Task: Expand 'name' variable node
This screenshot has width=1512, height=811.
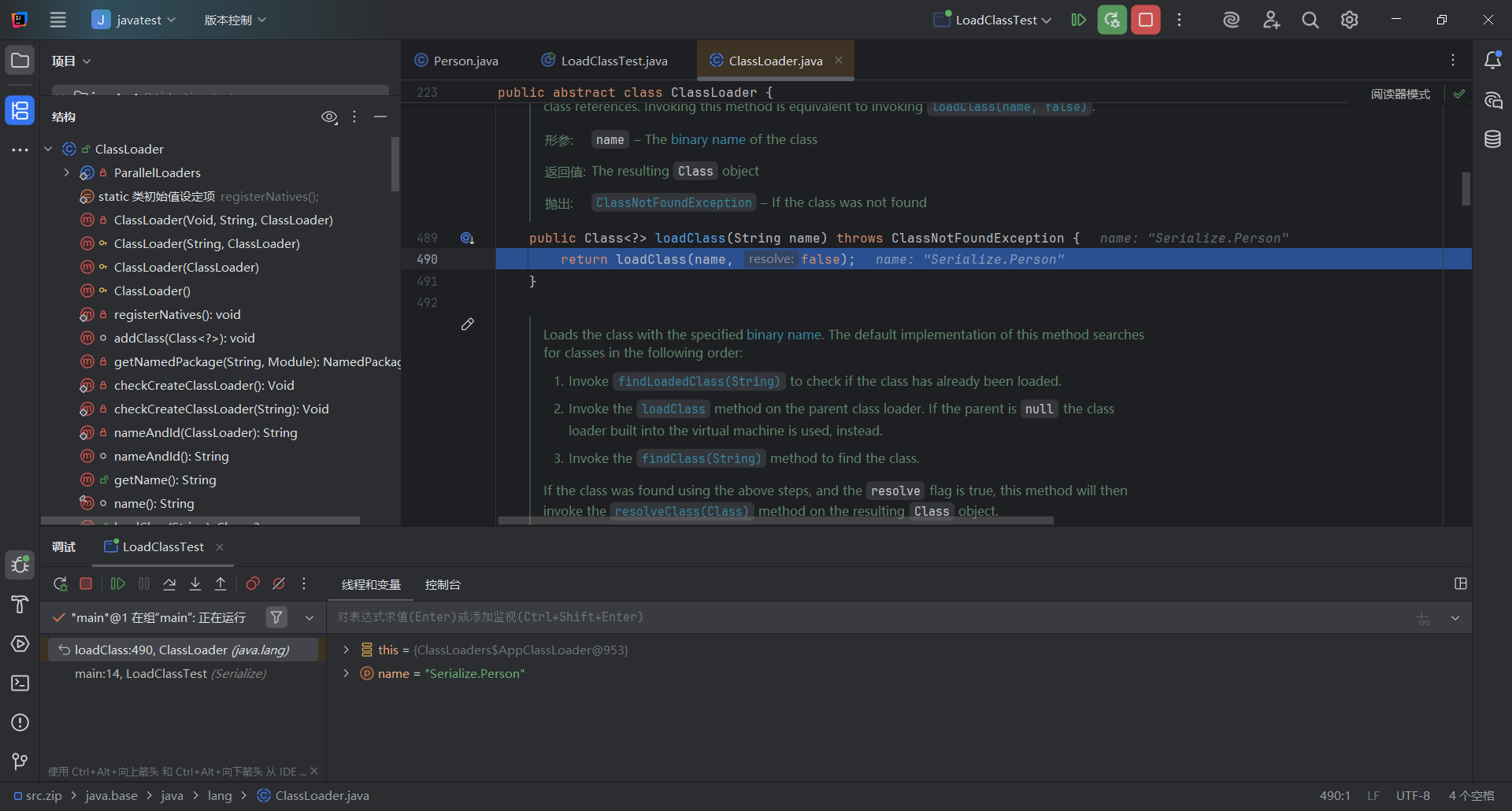Action: tap(346, 673)
